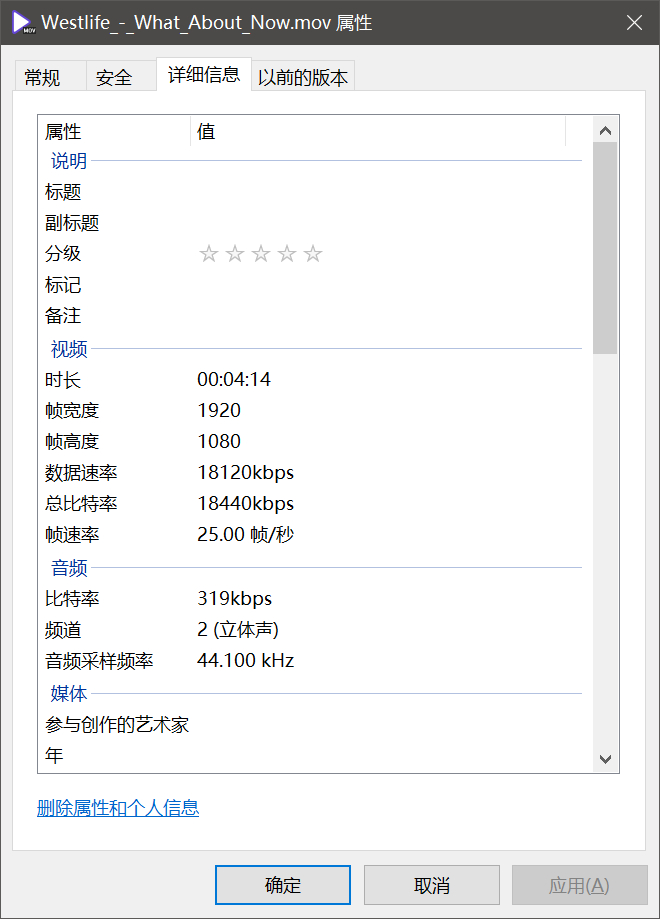Select the data rate value 18120kbps
This screenshot has height=919, width=660.
click(246, 472)
